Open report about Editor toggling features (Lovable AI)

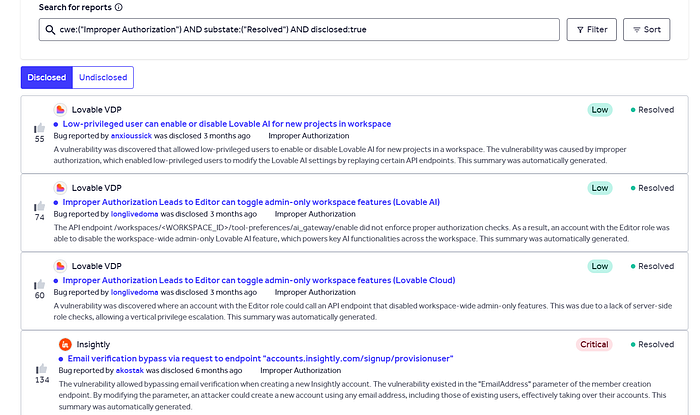[251, 202]
